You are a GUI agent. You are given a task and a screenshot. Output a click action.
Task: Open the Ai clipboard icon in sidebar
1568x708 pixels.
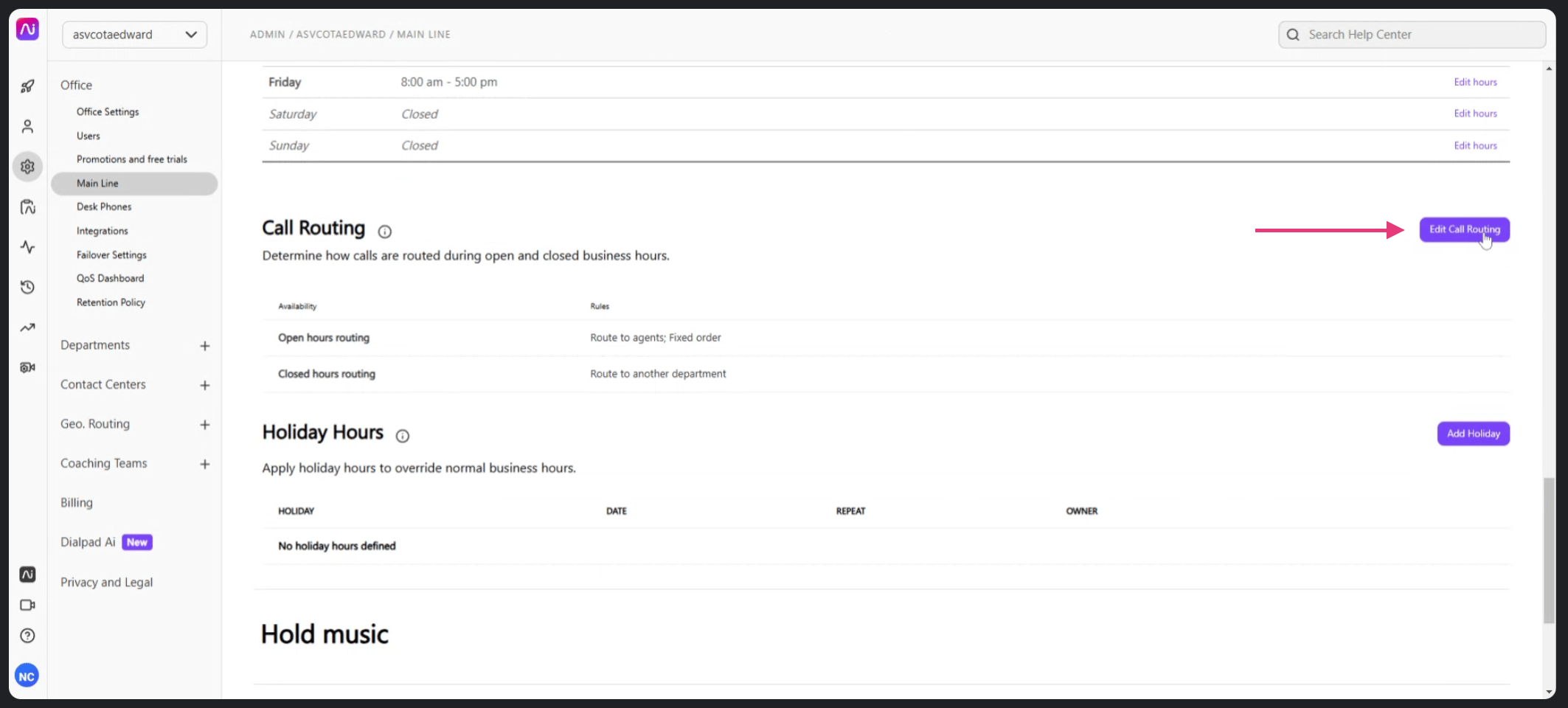[x=27, y=206]
